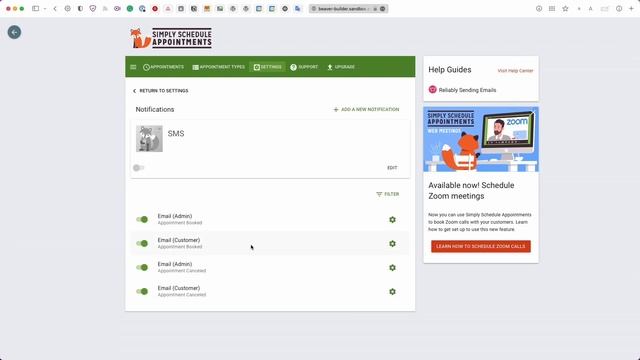Screen dimensions: 640x360
Task: Go to the Support tab
Action: (x=304, y=67)
